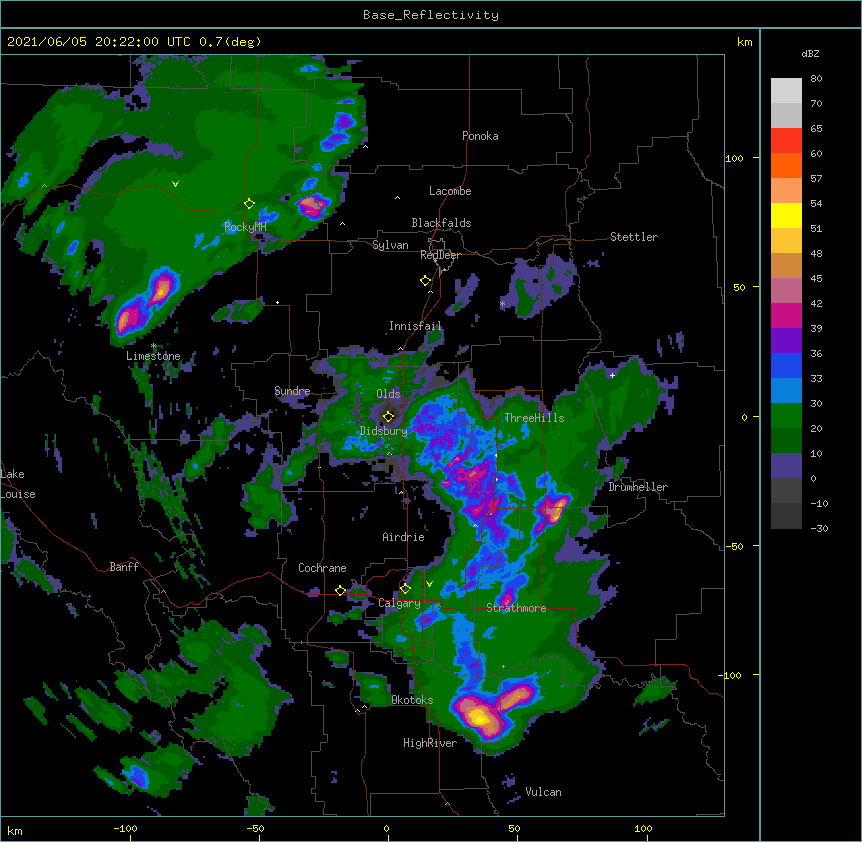Pick the blue 33-36 dBZ legend swatch
The width and height of the screenshot is (862, 842).
[x=786, y=366]
